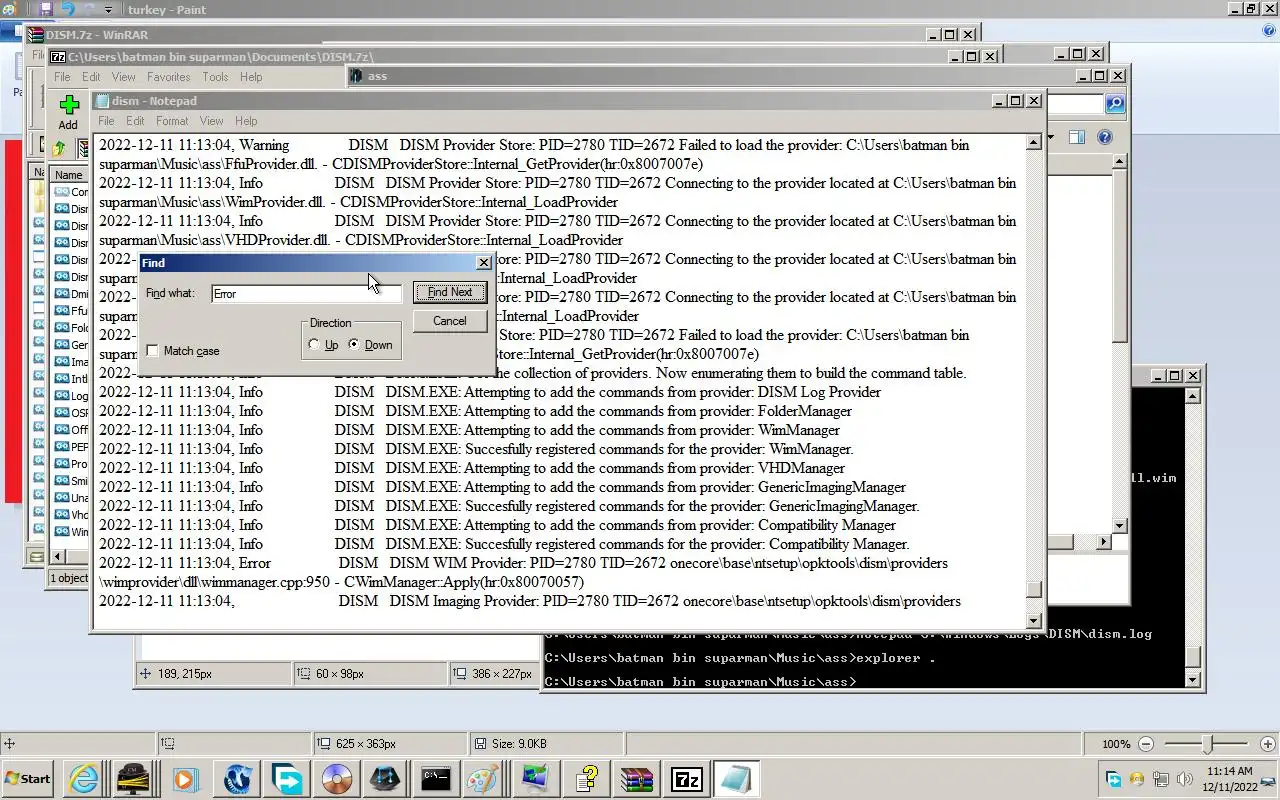
Task: Open the Notepad Help menu
Action: coord(246,121)
